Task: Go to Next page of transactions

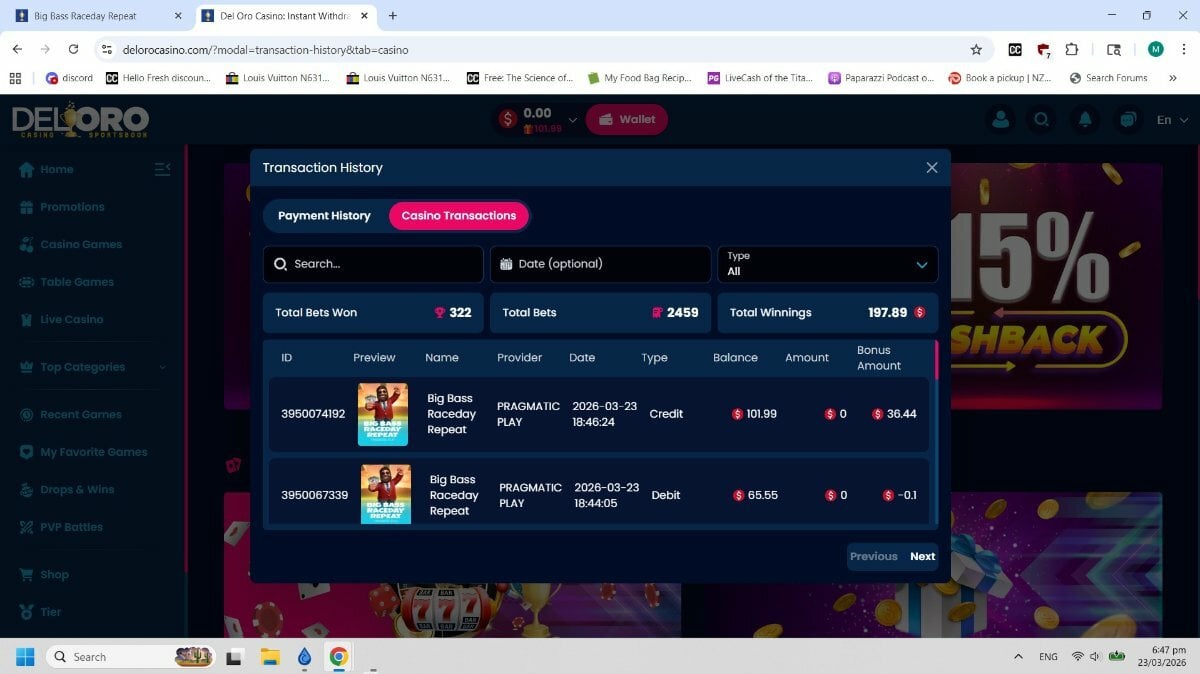Action: (922, 557)
